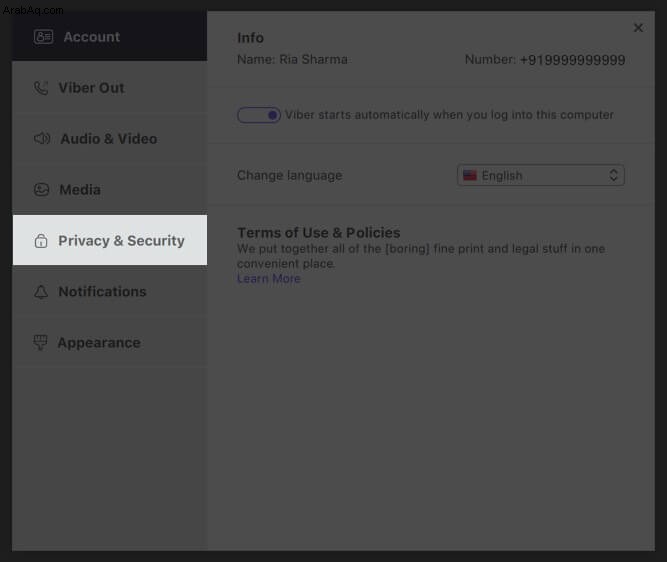Open the Account settings tab
The image size is (667, 562).
(110, 36)
